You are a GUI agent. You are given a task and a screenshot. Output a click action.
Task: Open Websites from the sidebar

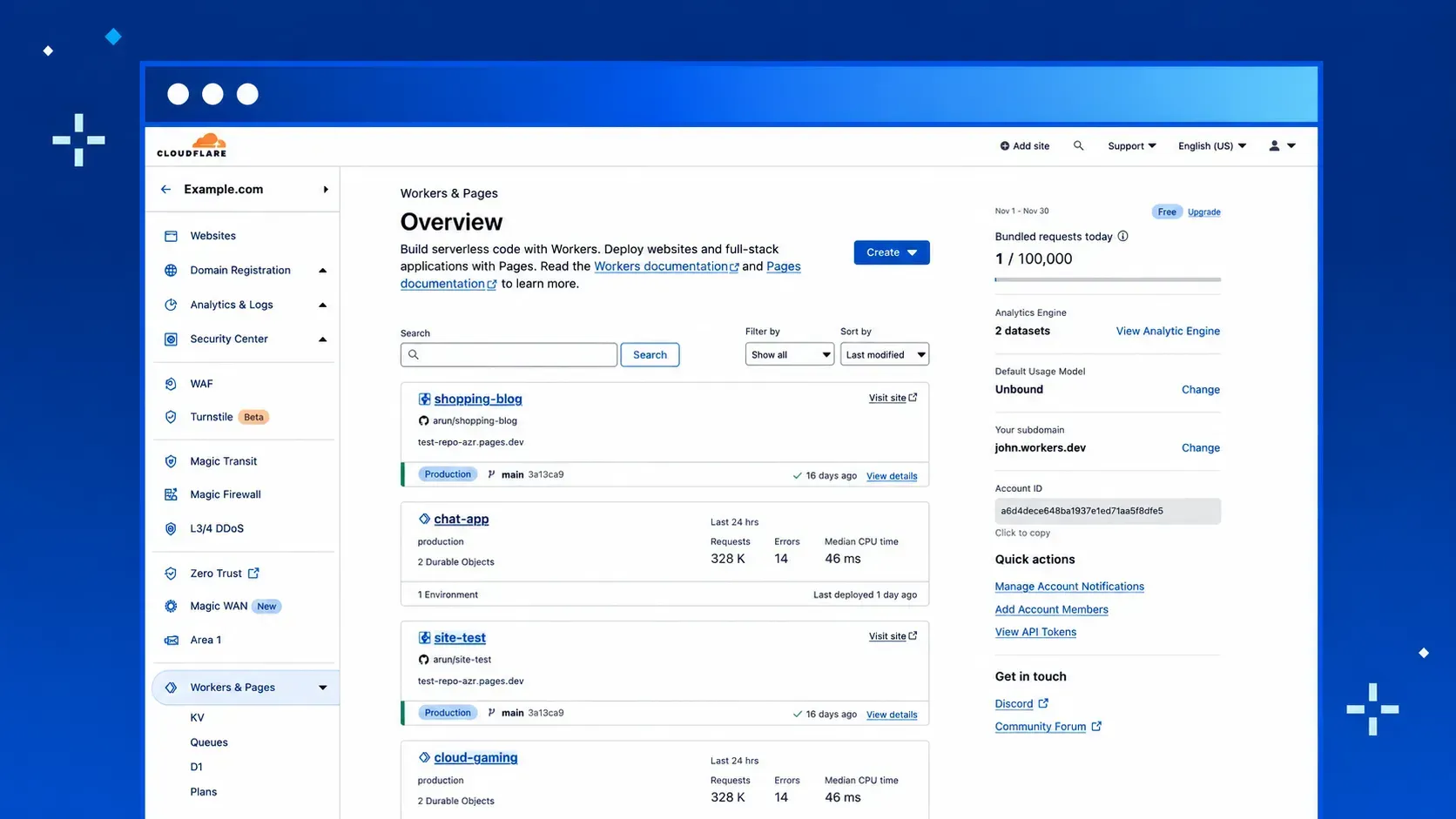(x=213, y=236)
